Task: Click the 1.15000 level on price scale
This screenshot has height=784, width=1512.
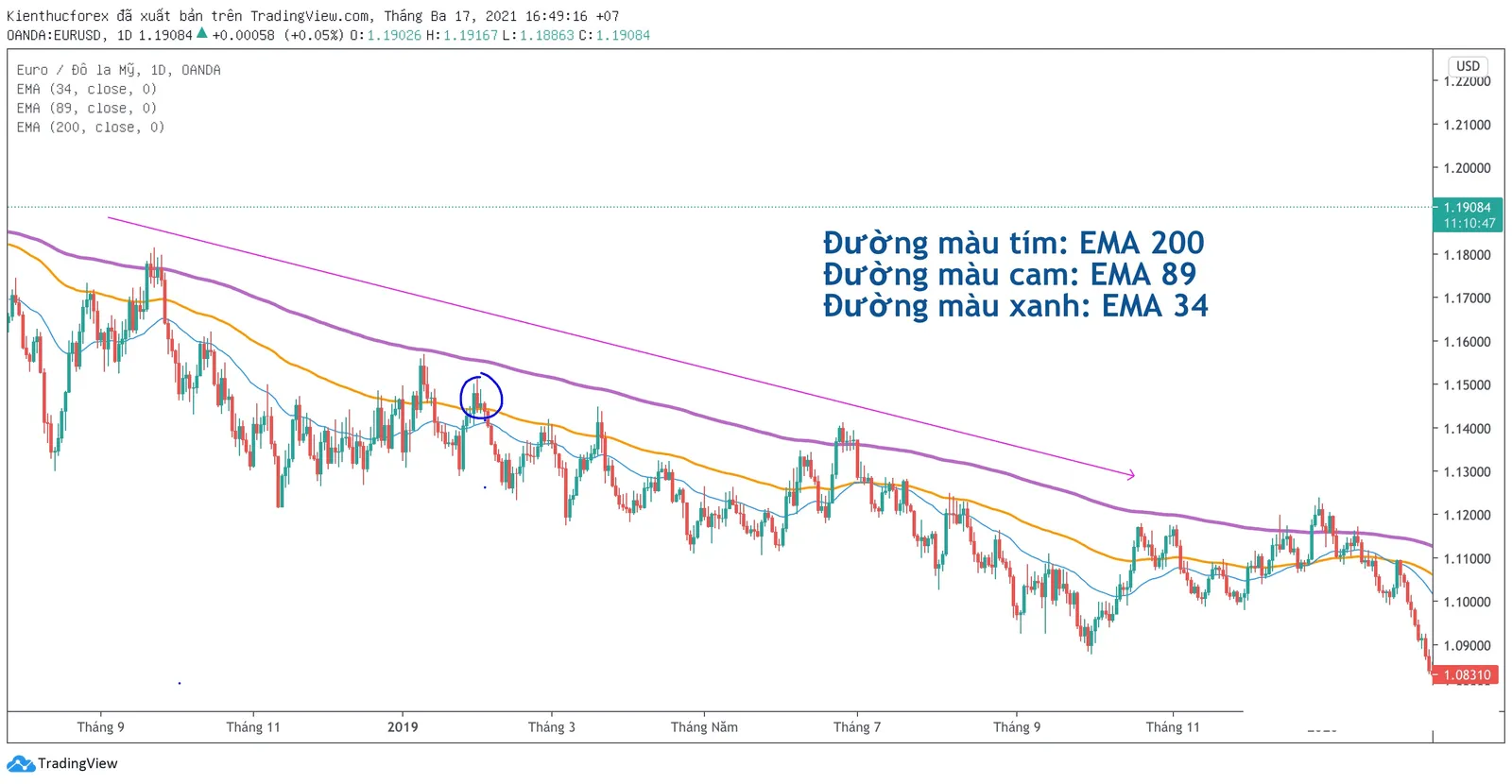Action: 1468,384
